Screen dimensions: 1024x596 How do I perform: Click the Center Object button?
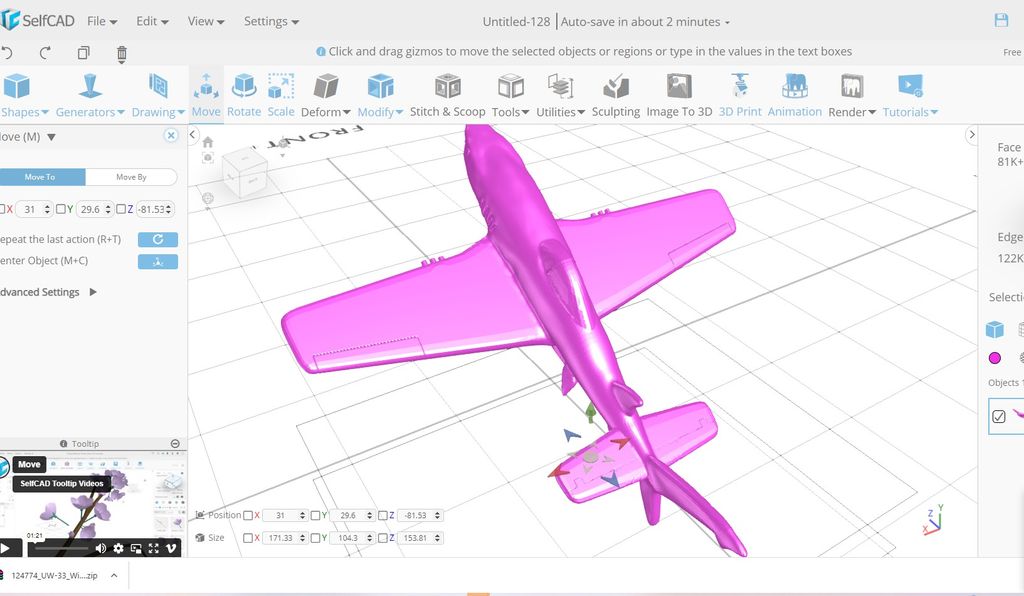click(x=158, y=261)
